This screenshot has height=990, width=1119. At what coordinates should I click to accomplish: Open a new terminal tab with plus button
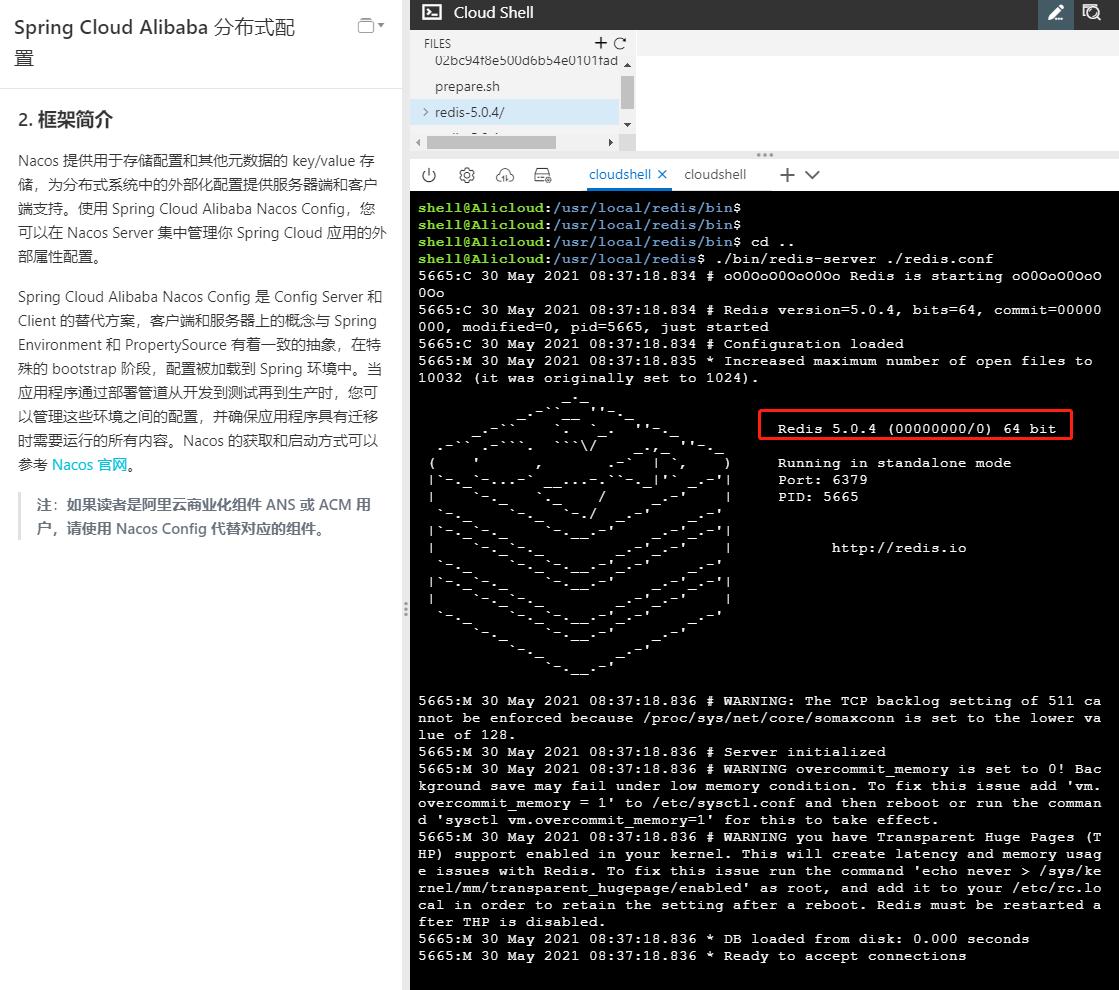[787, 175]
